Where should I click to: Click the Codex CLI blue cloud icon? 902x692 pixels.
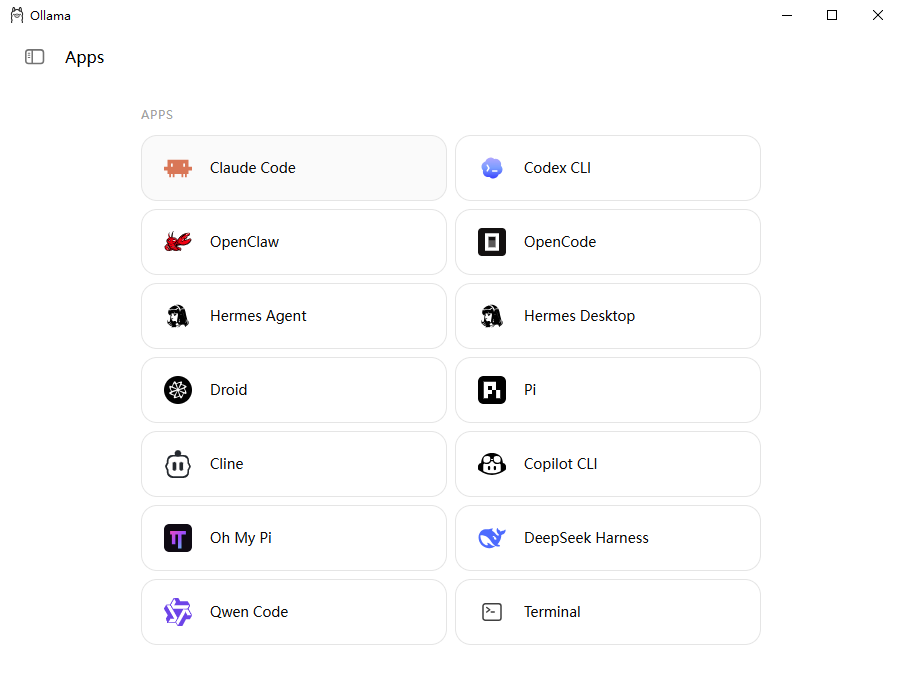492,168
